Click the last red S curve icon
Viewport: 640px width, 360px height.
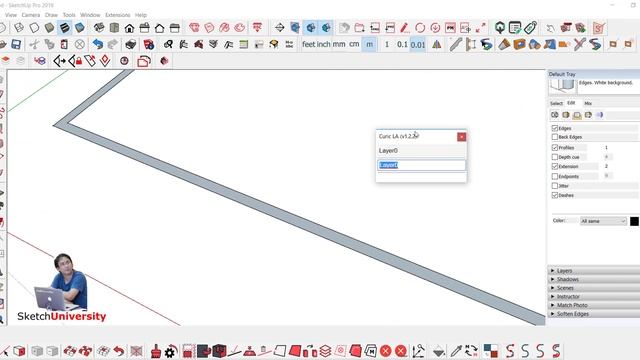click(556, 351)
